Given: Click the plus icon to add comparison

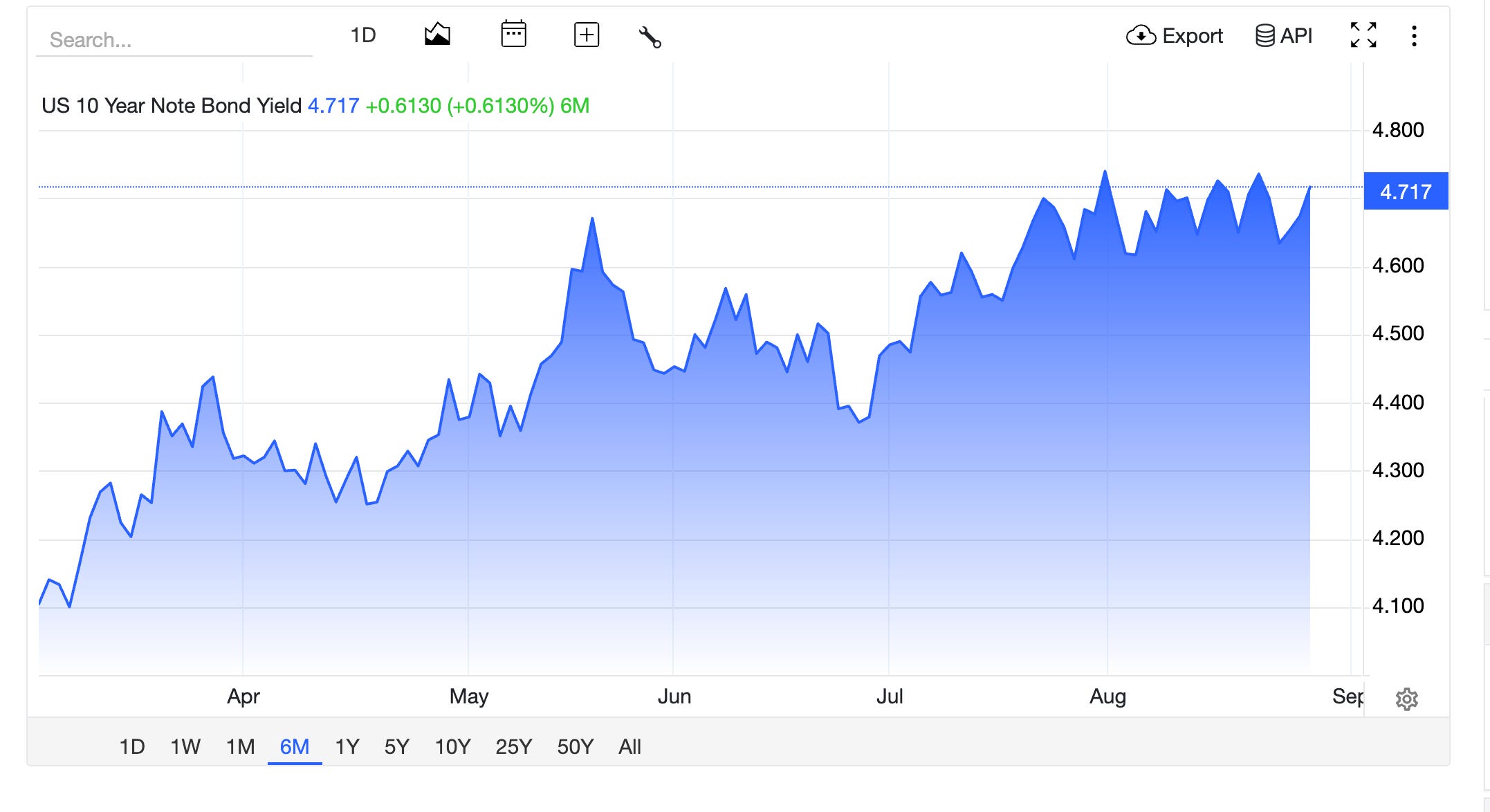Looking at the screenshot, I should point(587,35).
